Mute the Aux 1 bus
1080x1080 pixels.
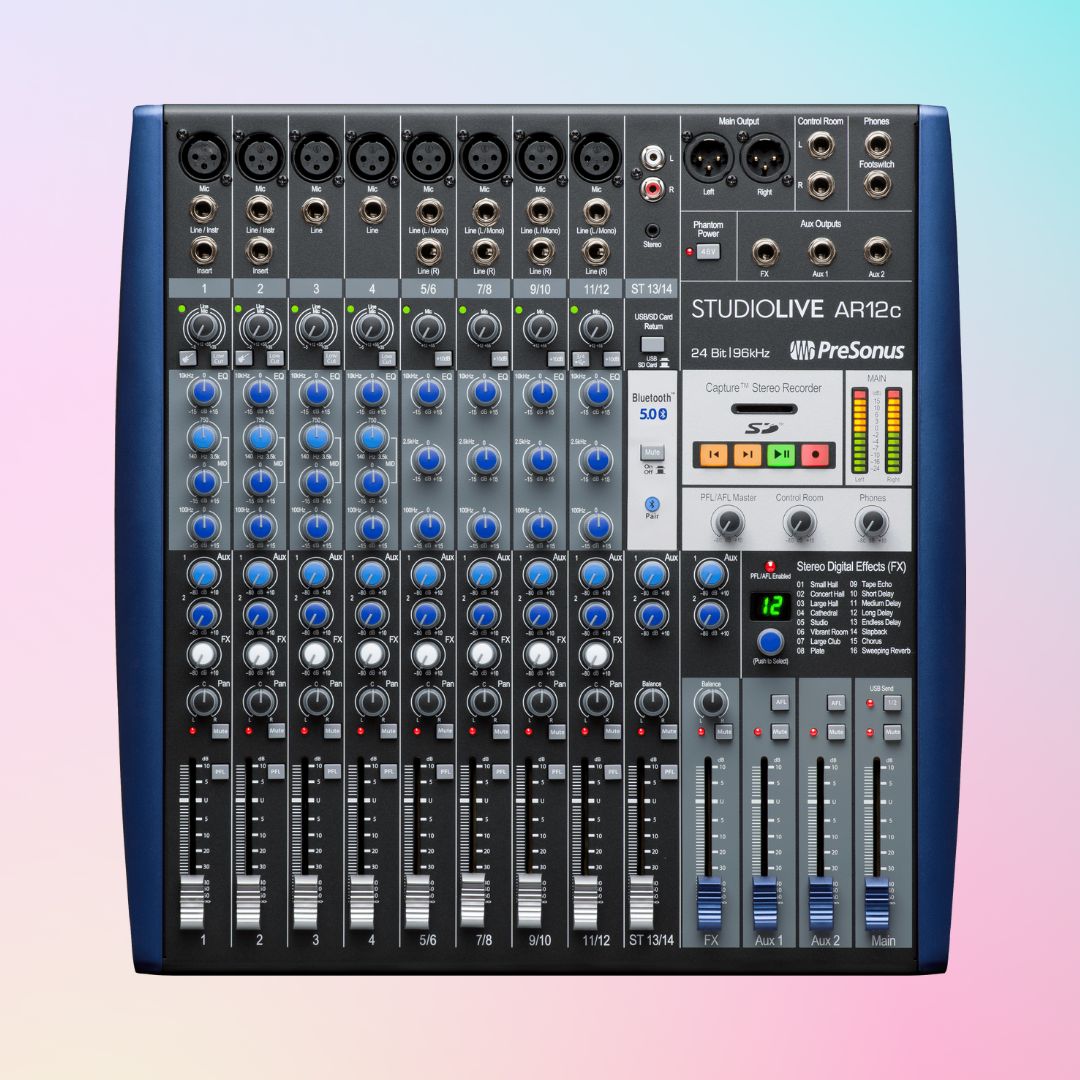pyautogui.click(x=780, y=731)
